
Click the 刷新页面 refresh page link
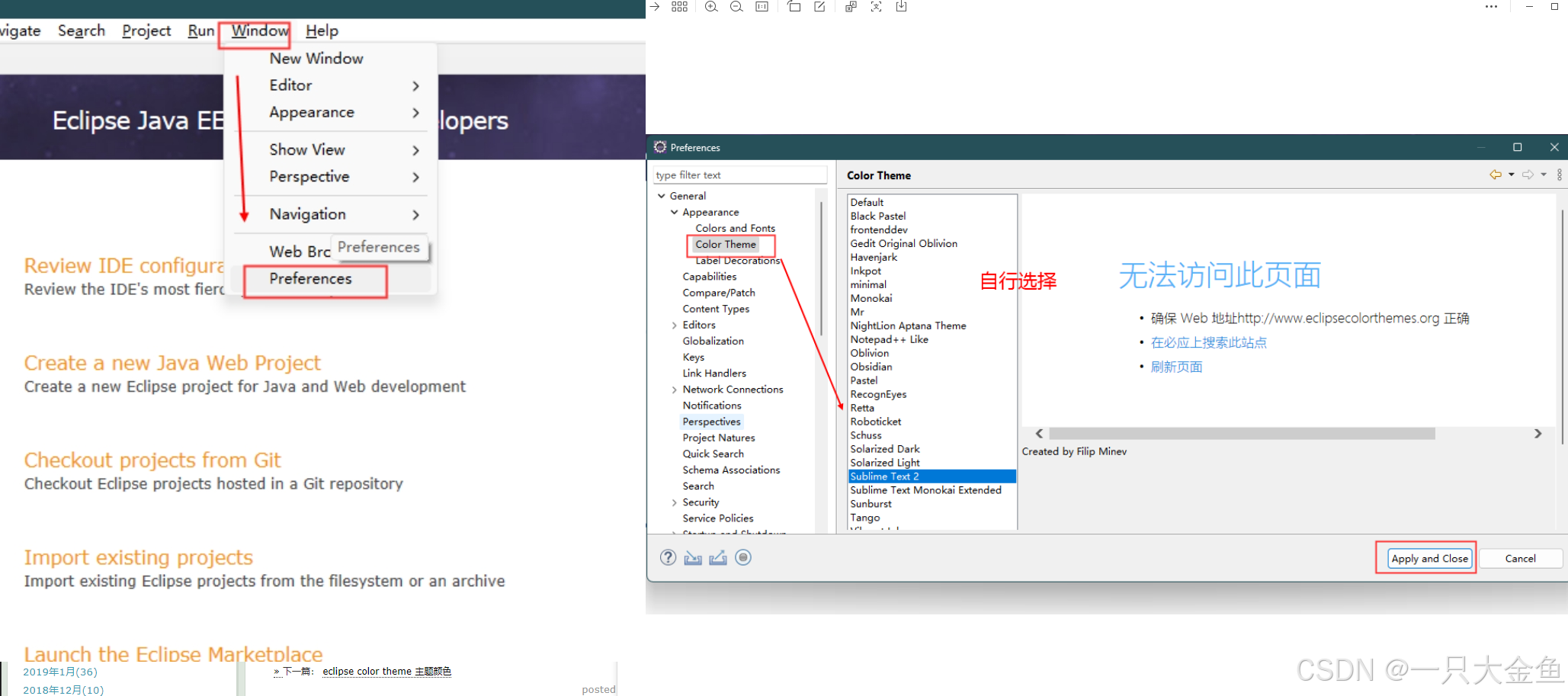pos(1176,367)
